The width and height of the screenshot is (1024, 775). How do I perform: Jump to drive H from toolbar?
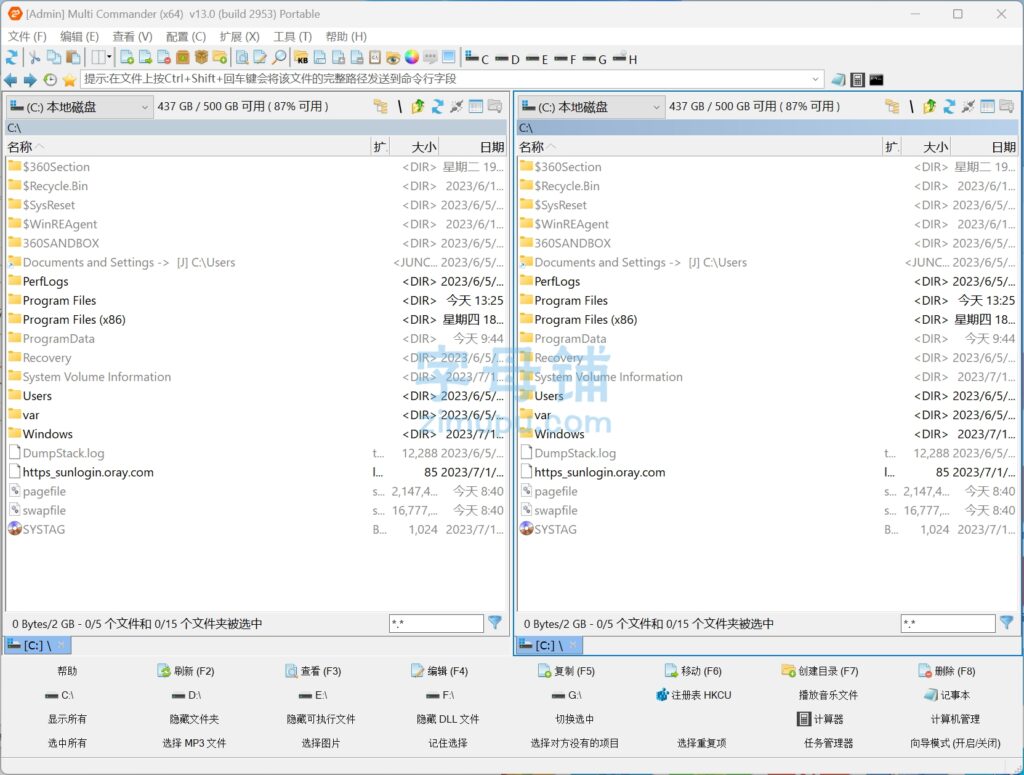625,58
